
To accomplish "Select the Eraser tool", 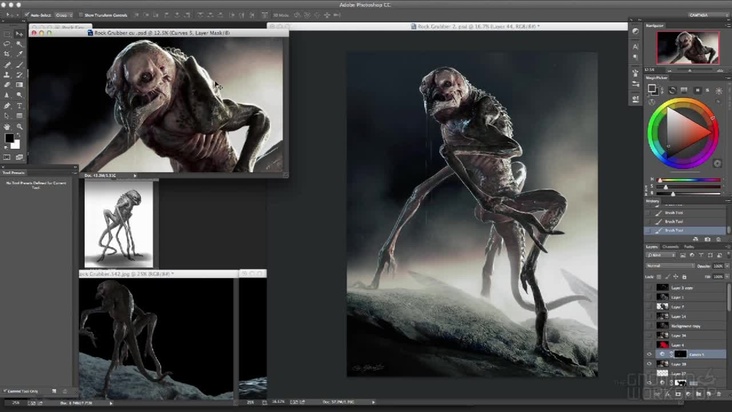I will (x=7, y=84).
